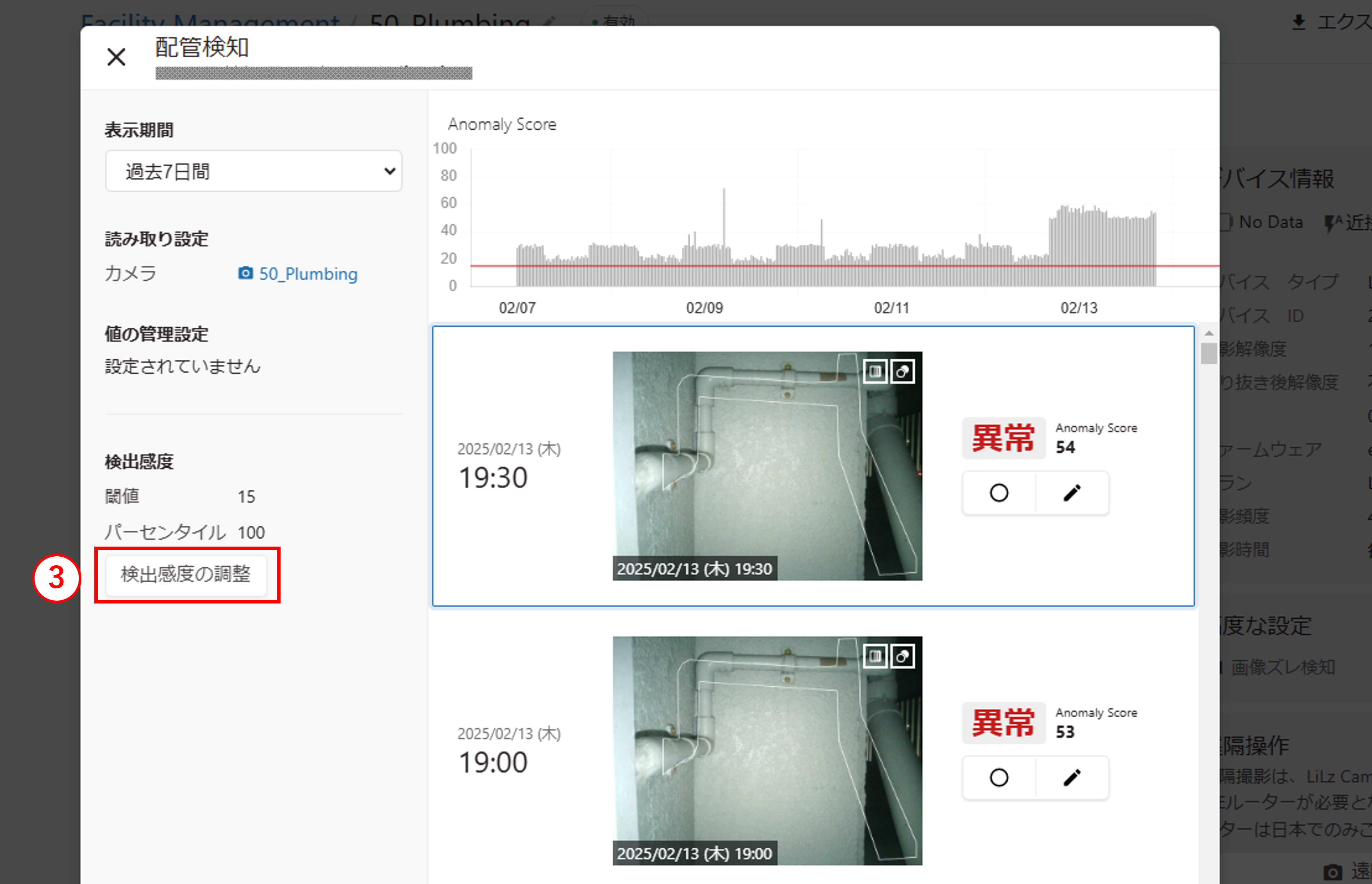Click the 検出感度の調整 button

click(185, 574)
